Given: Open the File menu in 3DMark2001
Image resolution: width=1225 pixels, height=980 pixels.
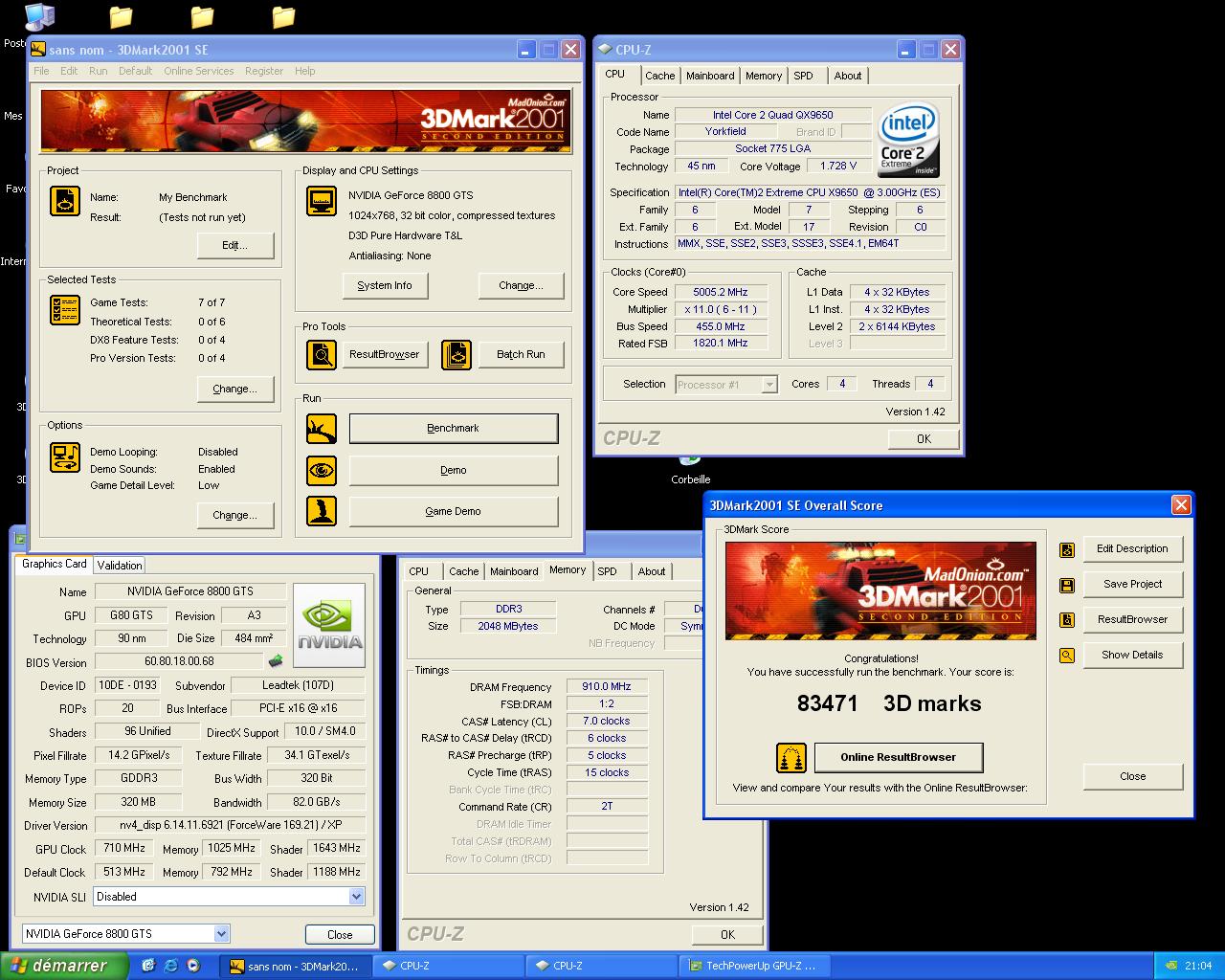Looking at the screenshot, I should (41, 71).
